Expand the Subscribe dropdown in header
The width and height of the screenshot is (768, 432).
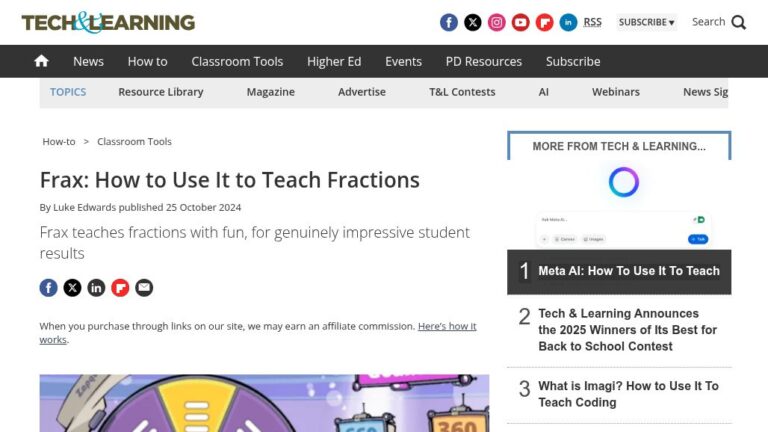(646, 22)
